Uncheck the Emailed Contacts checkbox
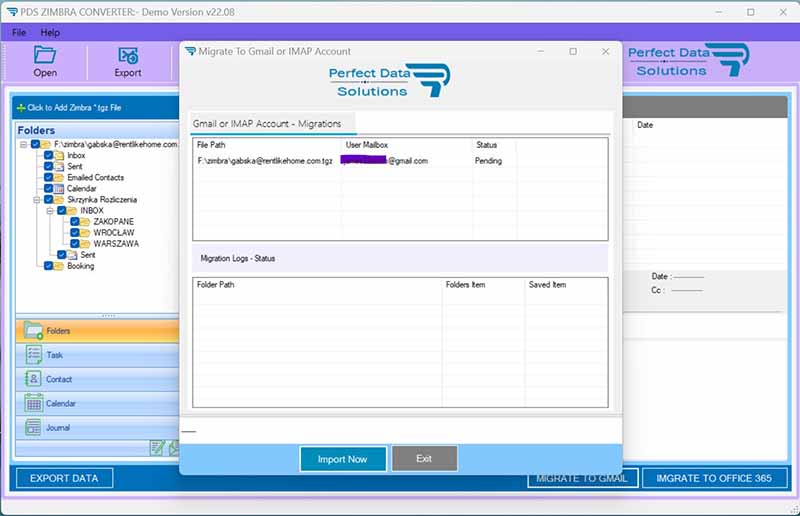Viewport: 800px width, 516px height. point(48,177)
